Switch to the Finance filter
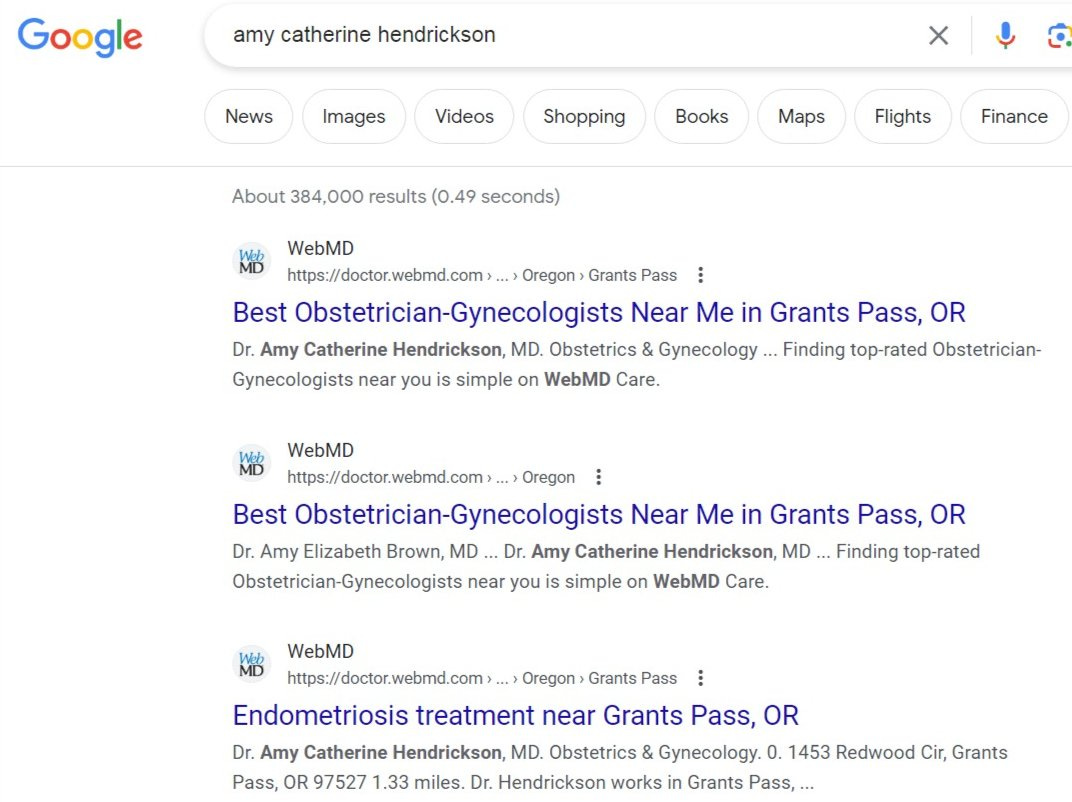This screenshot has height=802, width=1072. (1014, 116)
